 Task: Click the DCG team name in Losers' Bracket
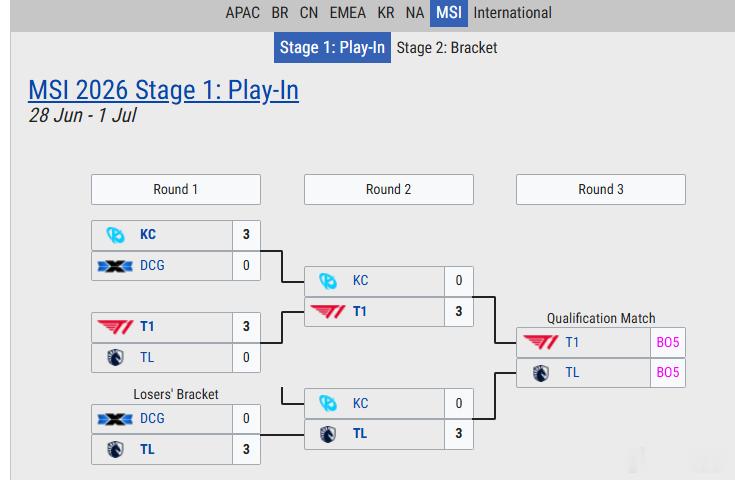pyautogui.click(x=152, y=418)
